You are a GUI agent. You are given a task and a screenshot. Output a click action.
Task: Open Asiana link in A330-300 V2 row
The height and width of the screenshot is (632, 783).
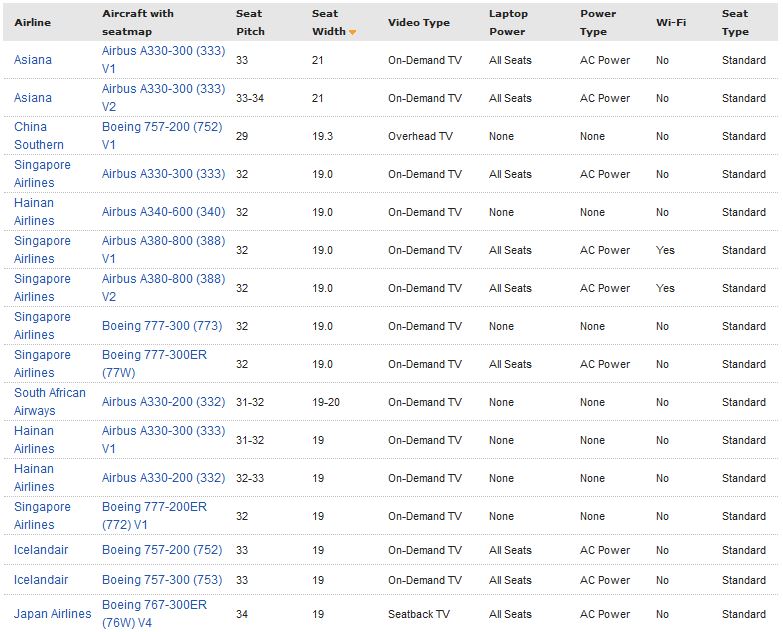click(32, 98)
